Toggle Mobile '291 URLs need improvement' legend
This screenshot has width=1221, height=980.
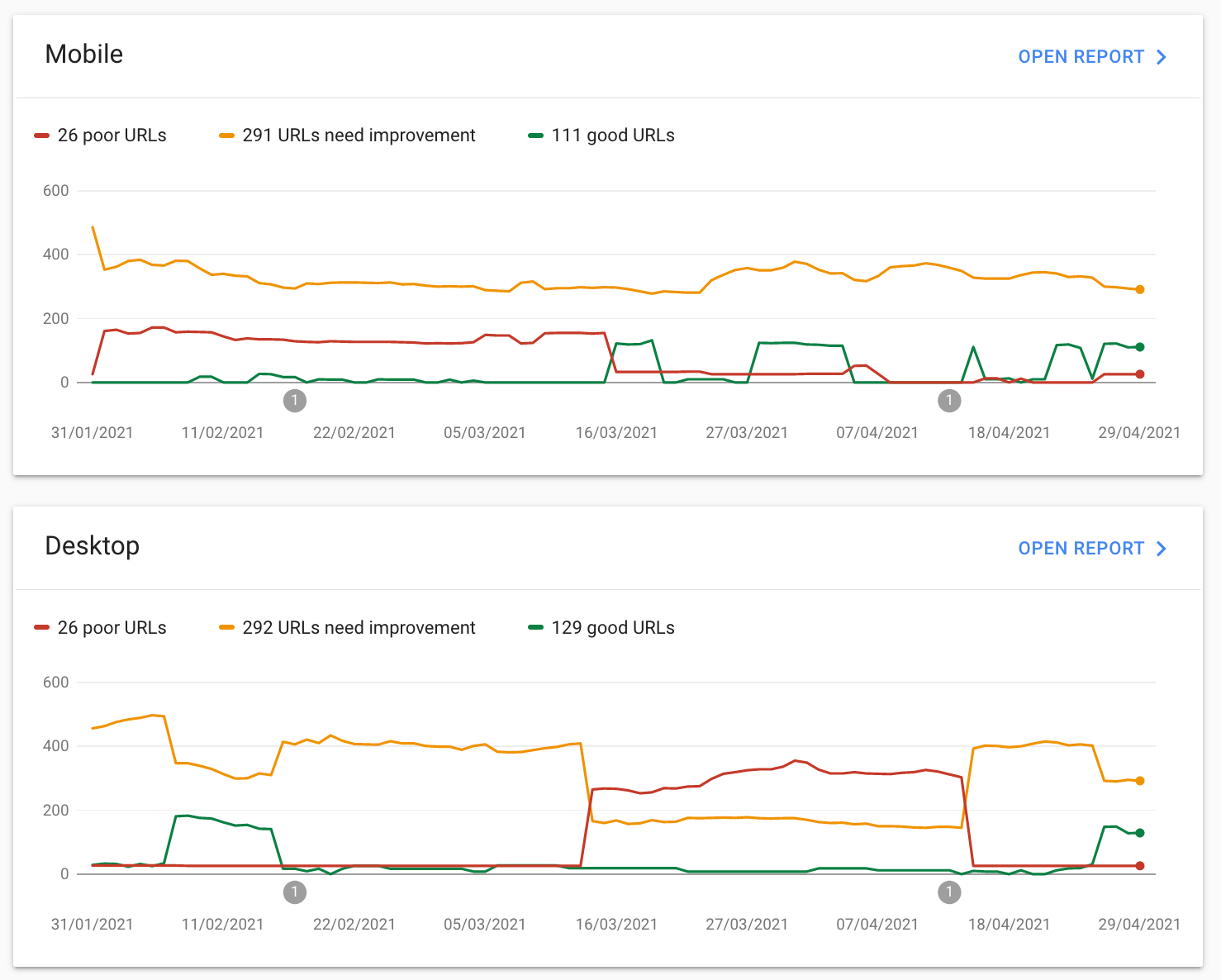[x=348, y=136]
